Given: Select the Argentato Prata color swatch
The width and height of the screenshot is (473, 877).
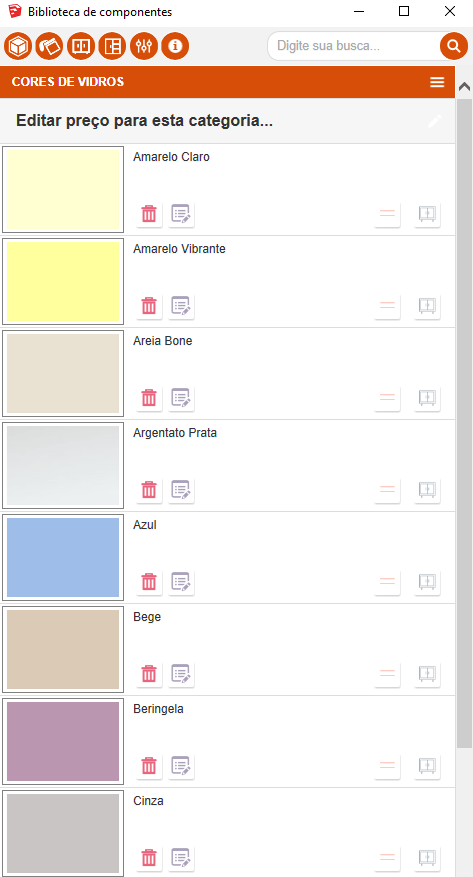Looking at the screenshot, I should coord(63,465).
